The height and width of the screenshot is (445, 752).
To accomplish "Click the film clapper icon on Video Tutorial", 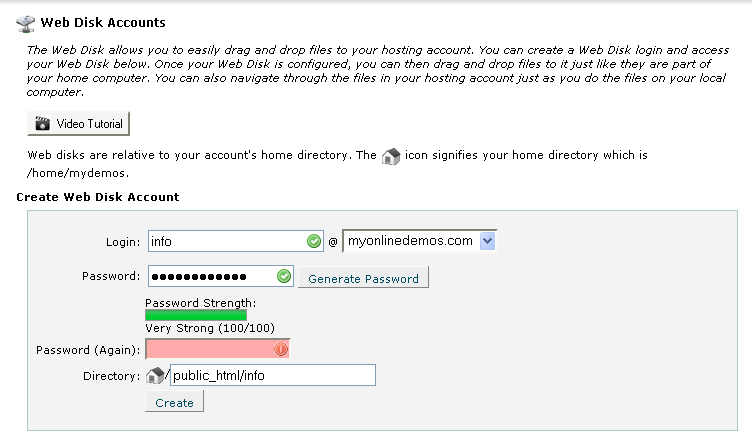I will point(43,124).
